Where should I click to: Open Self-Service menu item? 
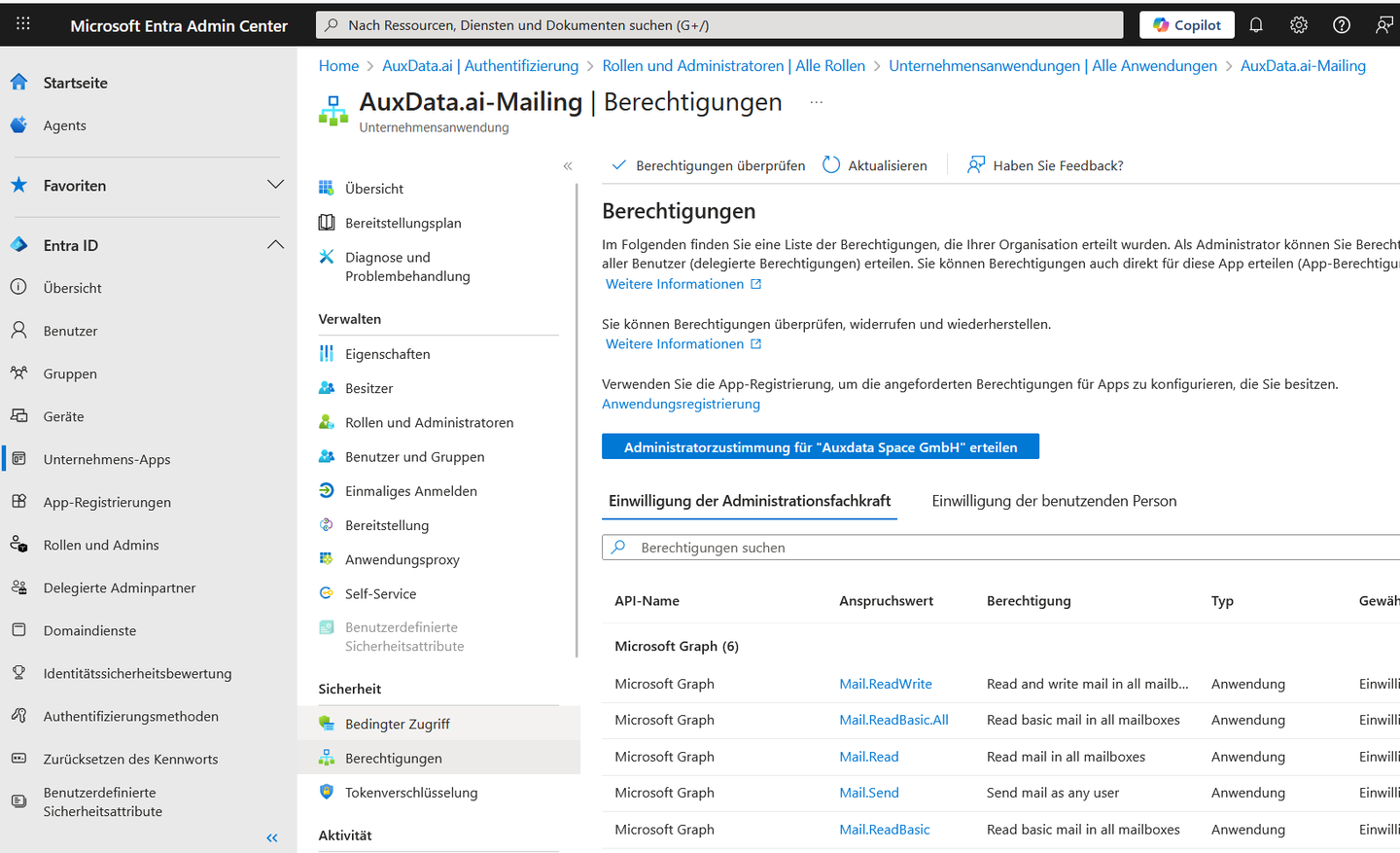pyautogui.click(x=380, y=593)
